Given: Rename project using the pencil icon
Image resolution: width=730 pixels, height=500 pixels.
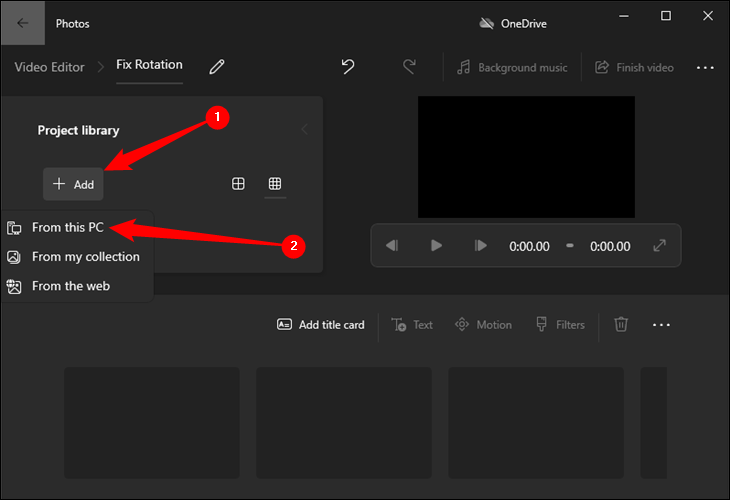Looking at the screenshot, I should click(217, 67).
